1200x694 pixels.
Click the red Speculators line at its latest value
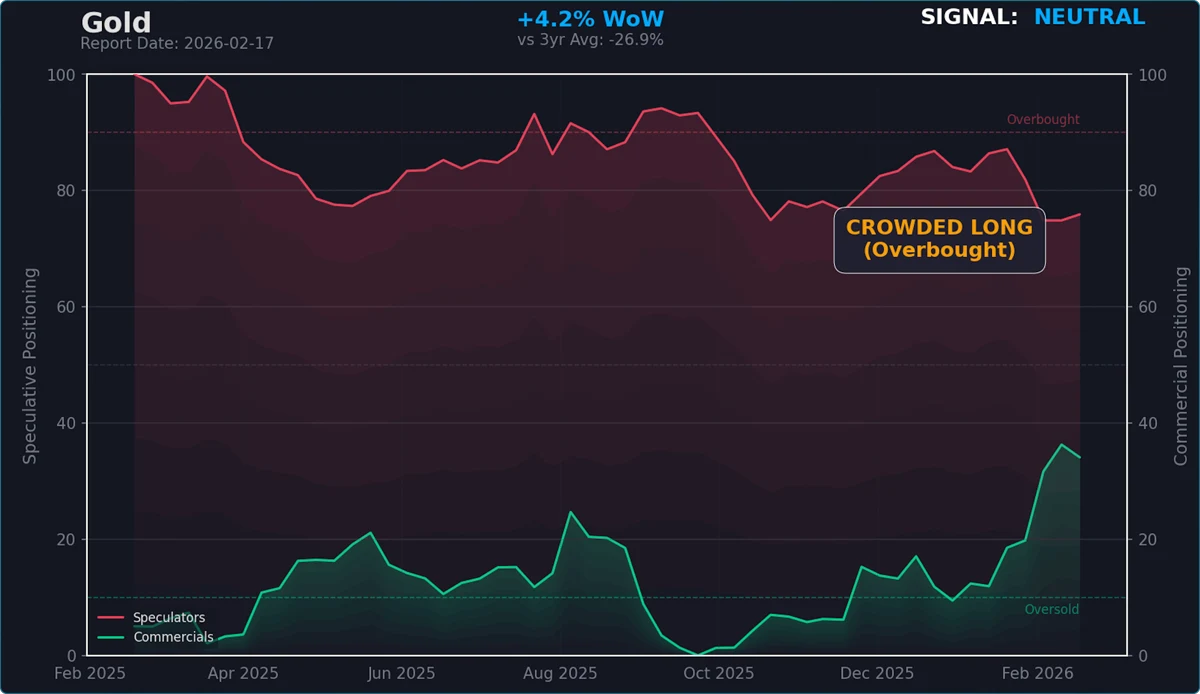1078,213
